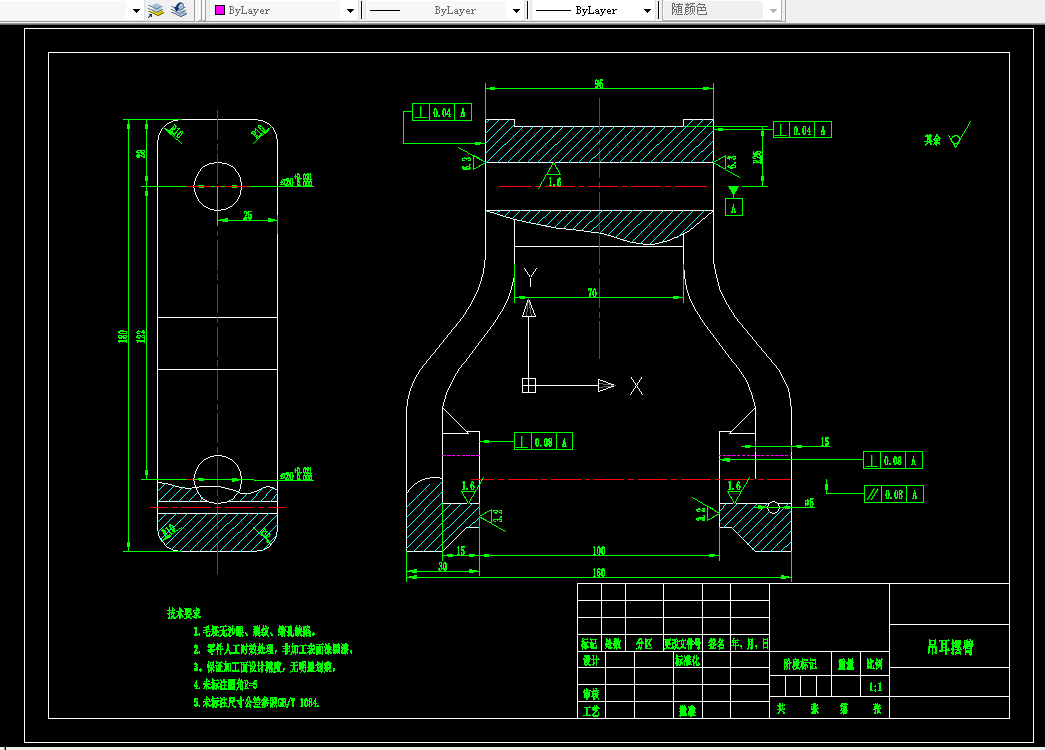This screenshot has height=750, width=1045.
Task: Click the '标准化' title block cell
Action: tap(687, 660)
